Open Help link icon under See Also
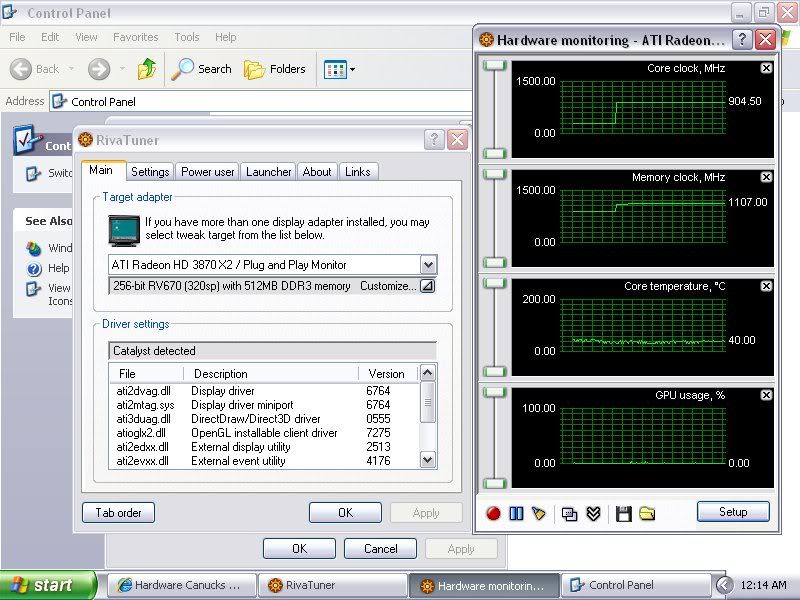The height and width of the screenshot is (600, 800). (x=34, y=268)
